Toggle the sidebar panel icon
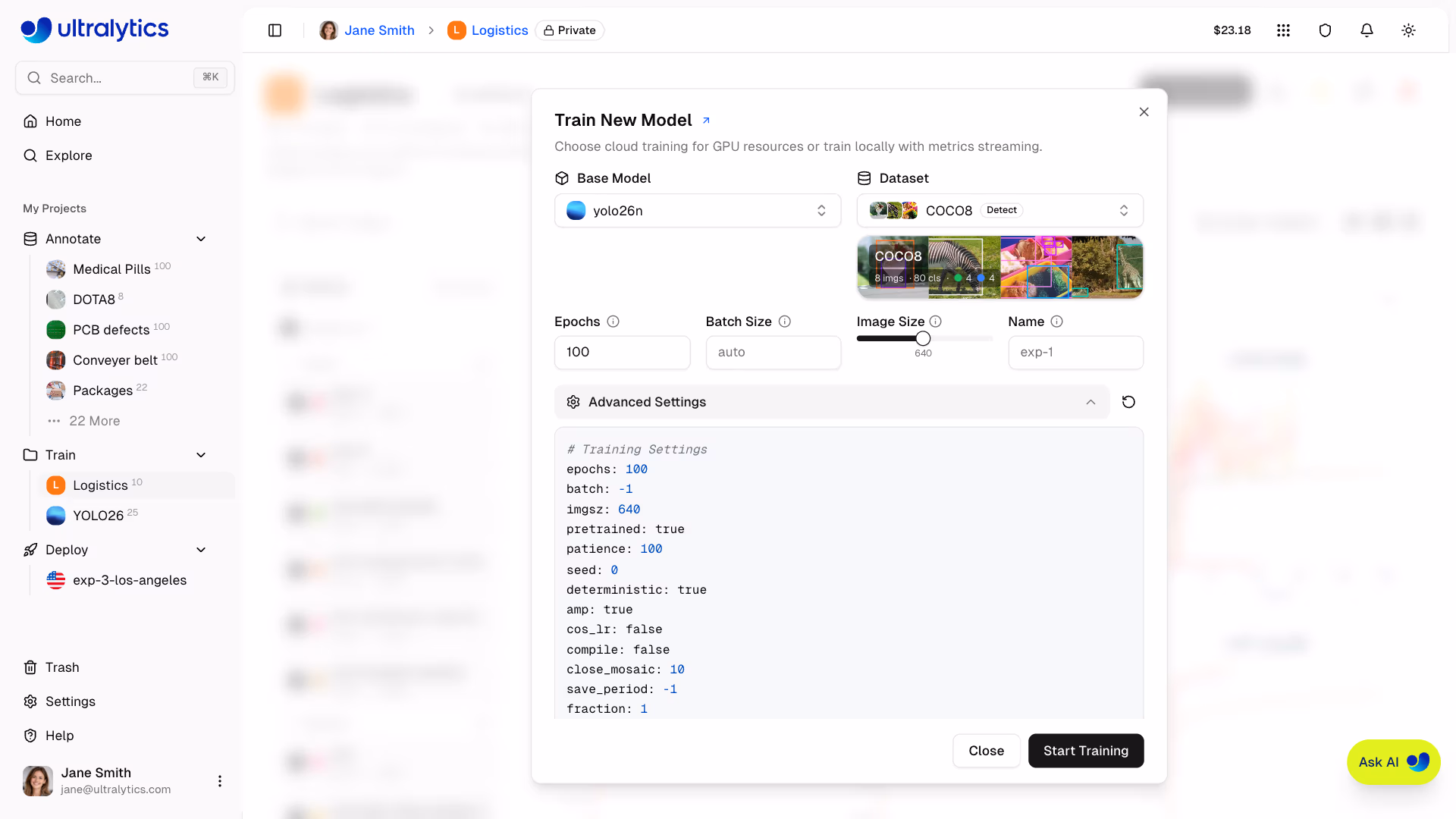Viewport: 1456px width, 819px height. (x=275, y=30)
